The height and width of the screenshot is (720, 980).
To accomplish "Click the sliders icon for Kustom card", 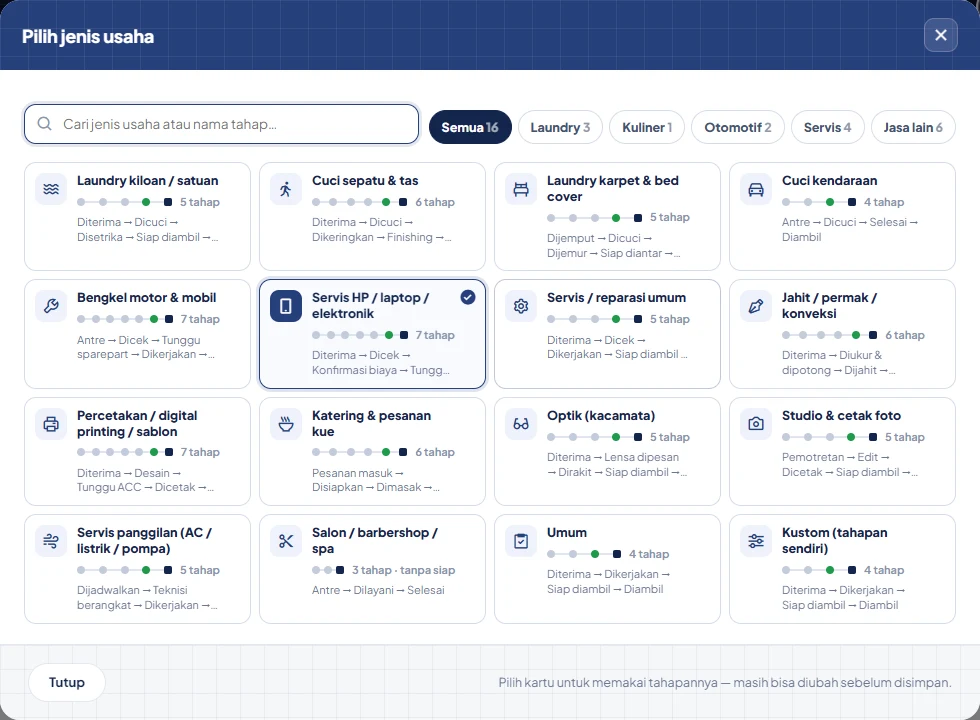I will (756, 541).
